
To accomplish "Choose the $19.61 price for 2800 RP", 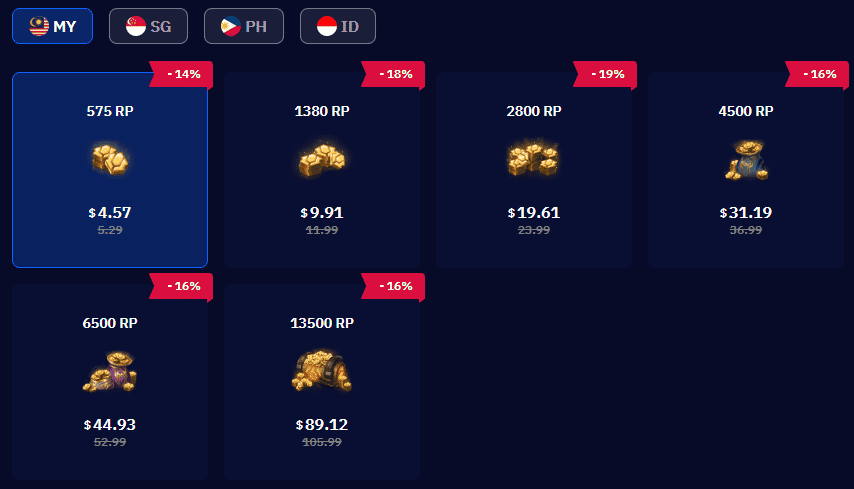I will click(x=534, y=212).
